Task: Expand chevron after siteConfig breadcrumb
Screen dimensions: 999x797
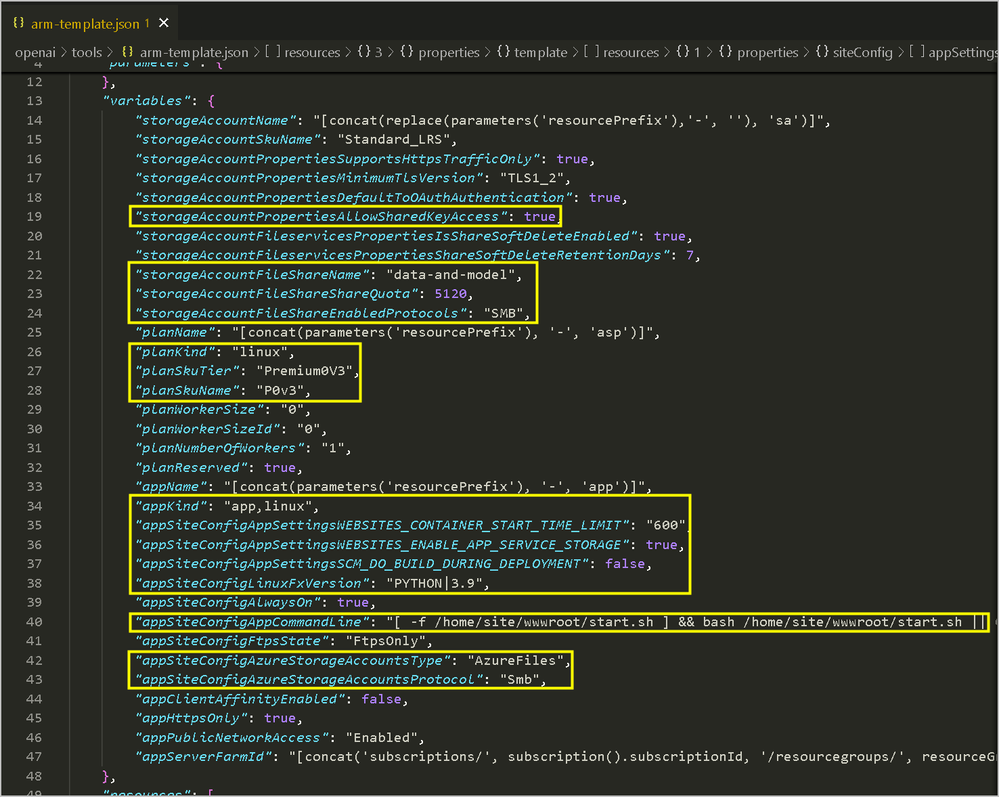Action: click(901, 52)
